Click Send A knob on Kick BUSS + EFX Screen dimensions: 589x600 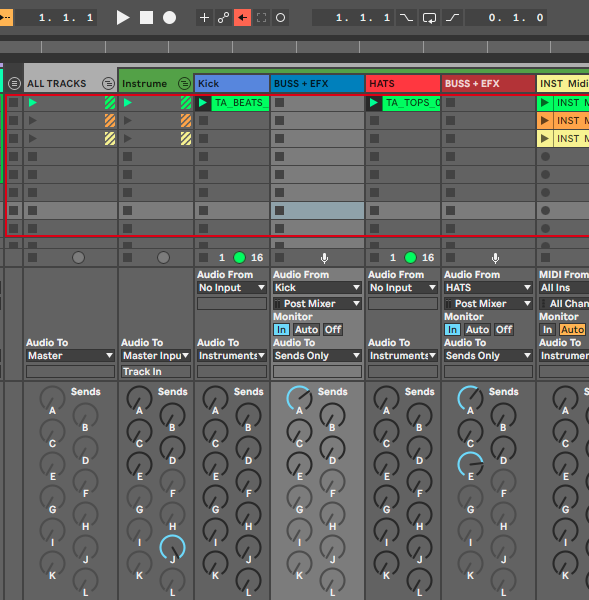(x=299, y=399)
